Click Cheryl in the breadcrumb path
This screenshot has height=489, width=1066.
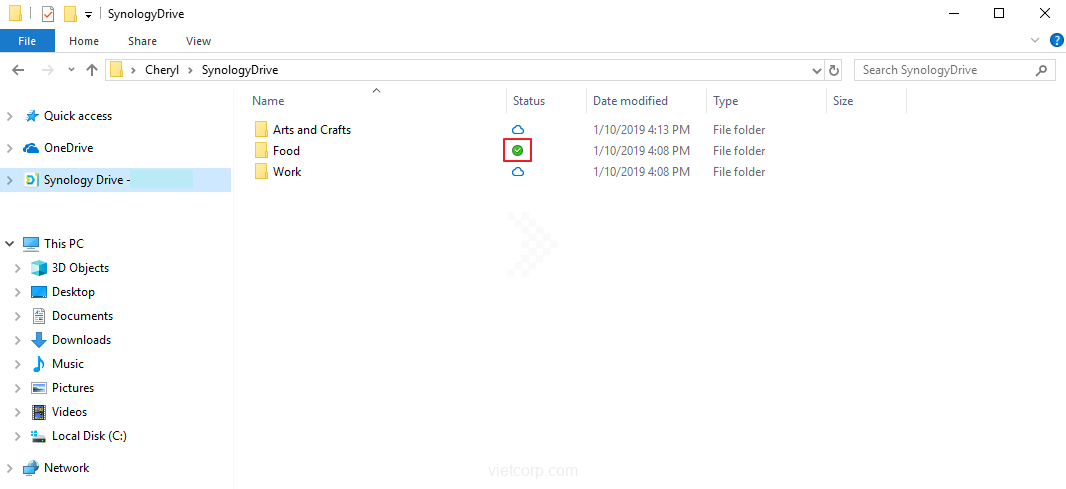163,70
